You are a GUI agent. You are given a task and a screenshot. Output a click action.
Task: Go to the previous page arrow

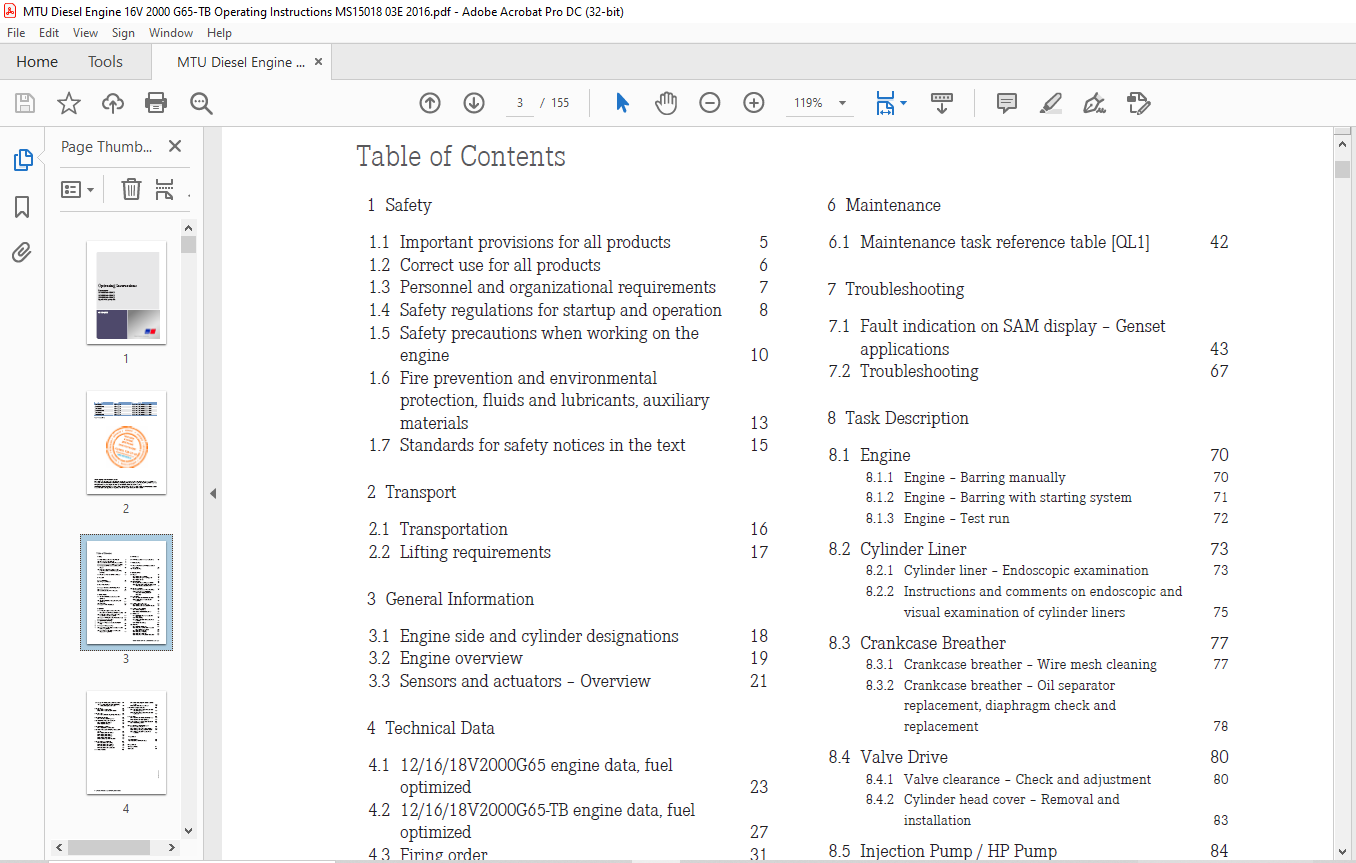pyautogui.click(x=430, y=103)
